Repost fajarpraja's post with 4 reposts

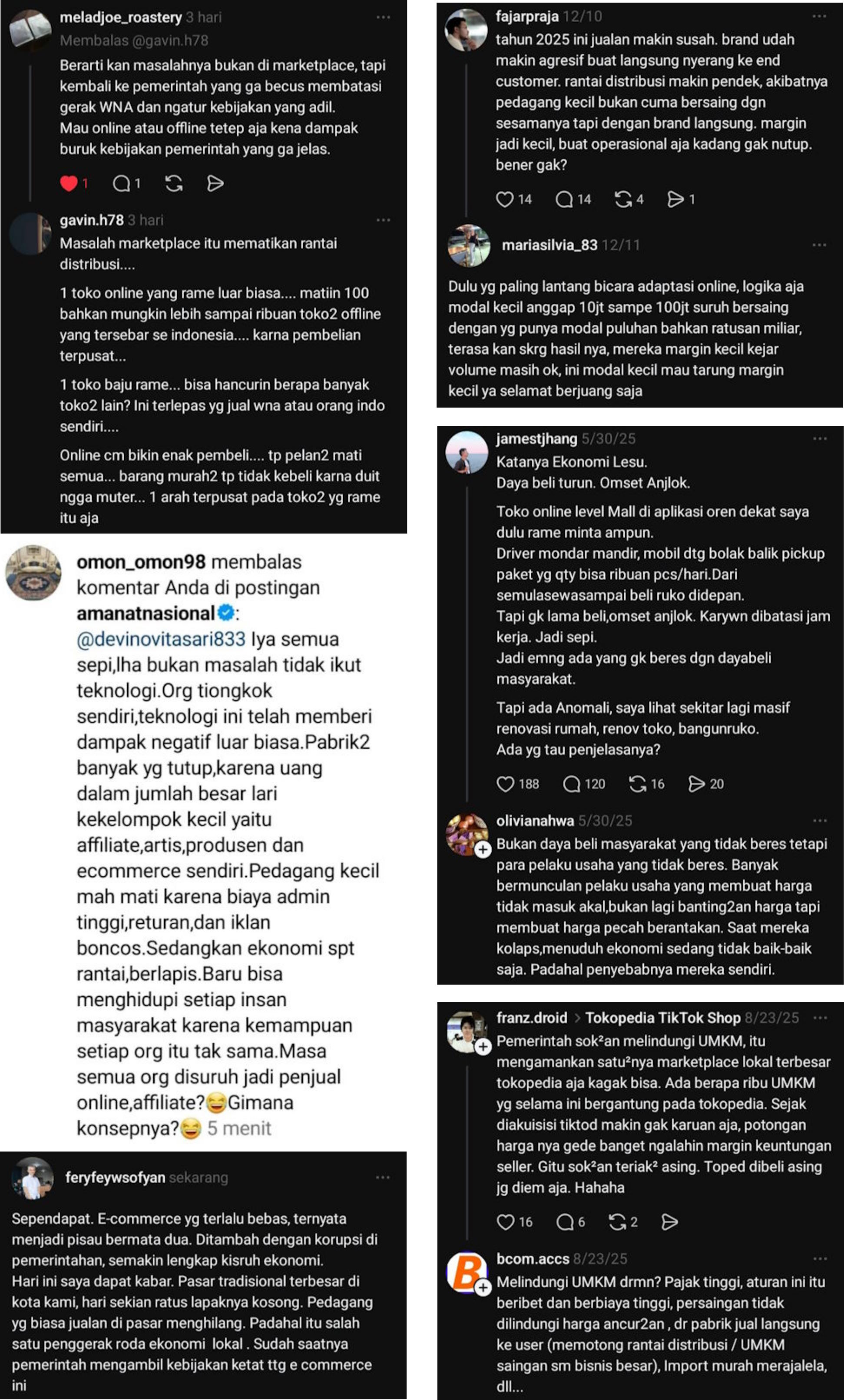tap(623, 199)
